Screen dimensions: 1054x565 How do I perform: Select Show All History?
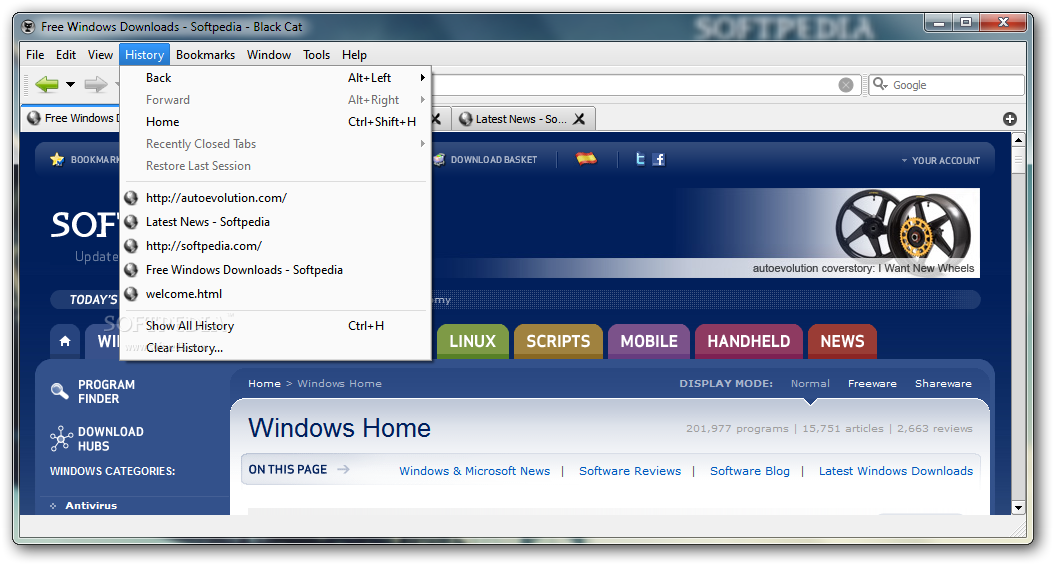pos(276,326)
